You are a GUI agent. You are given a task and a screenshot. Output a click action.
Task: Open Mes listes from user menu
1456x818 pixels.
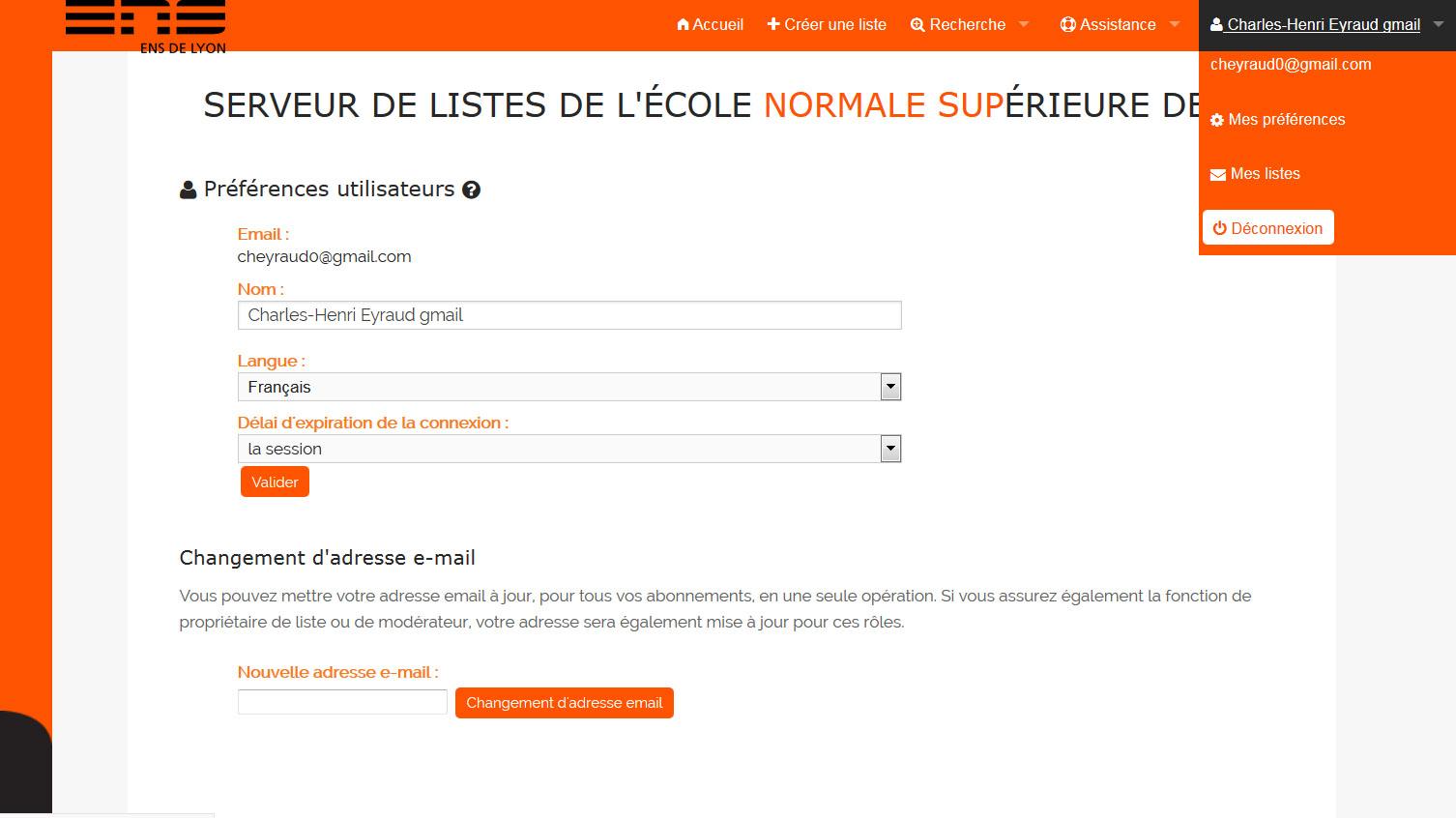(x=1265, y=174)
